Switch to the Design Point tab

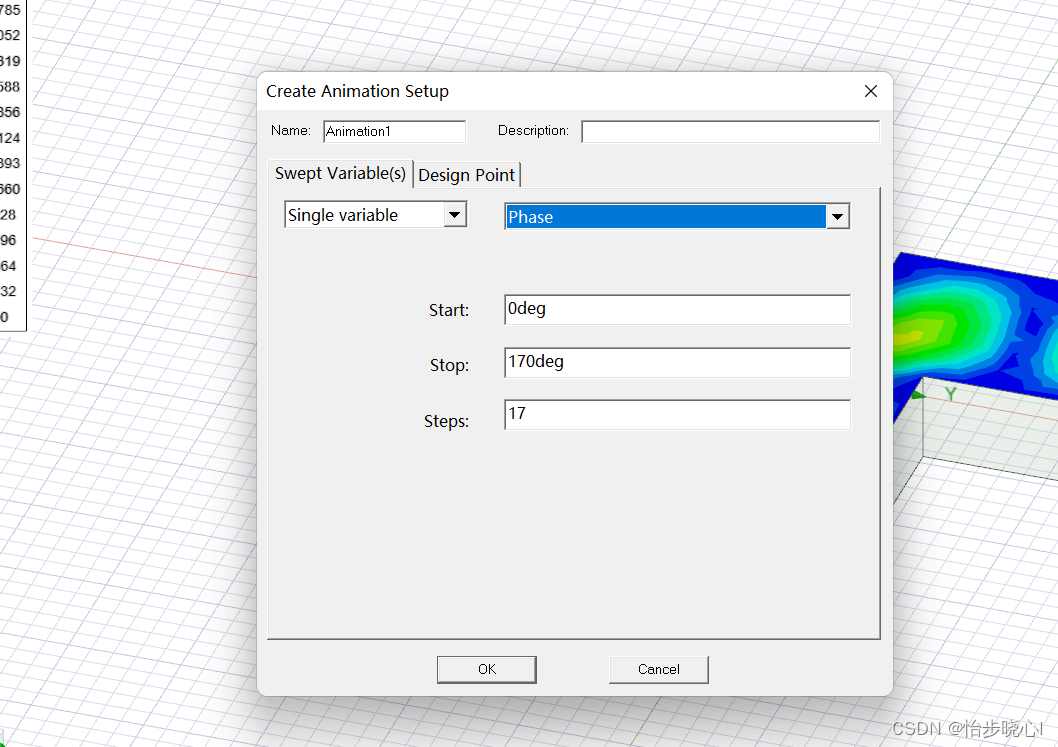coord(466,175)
